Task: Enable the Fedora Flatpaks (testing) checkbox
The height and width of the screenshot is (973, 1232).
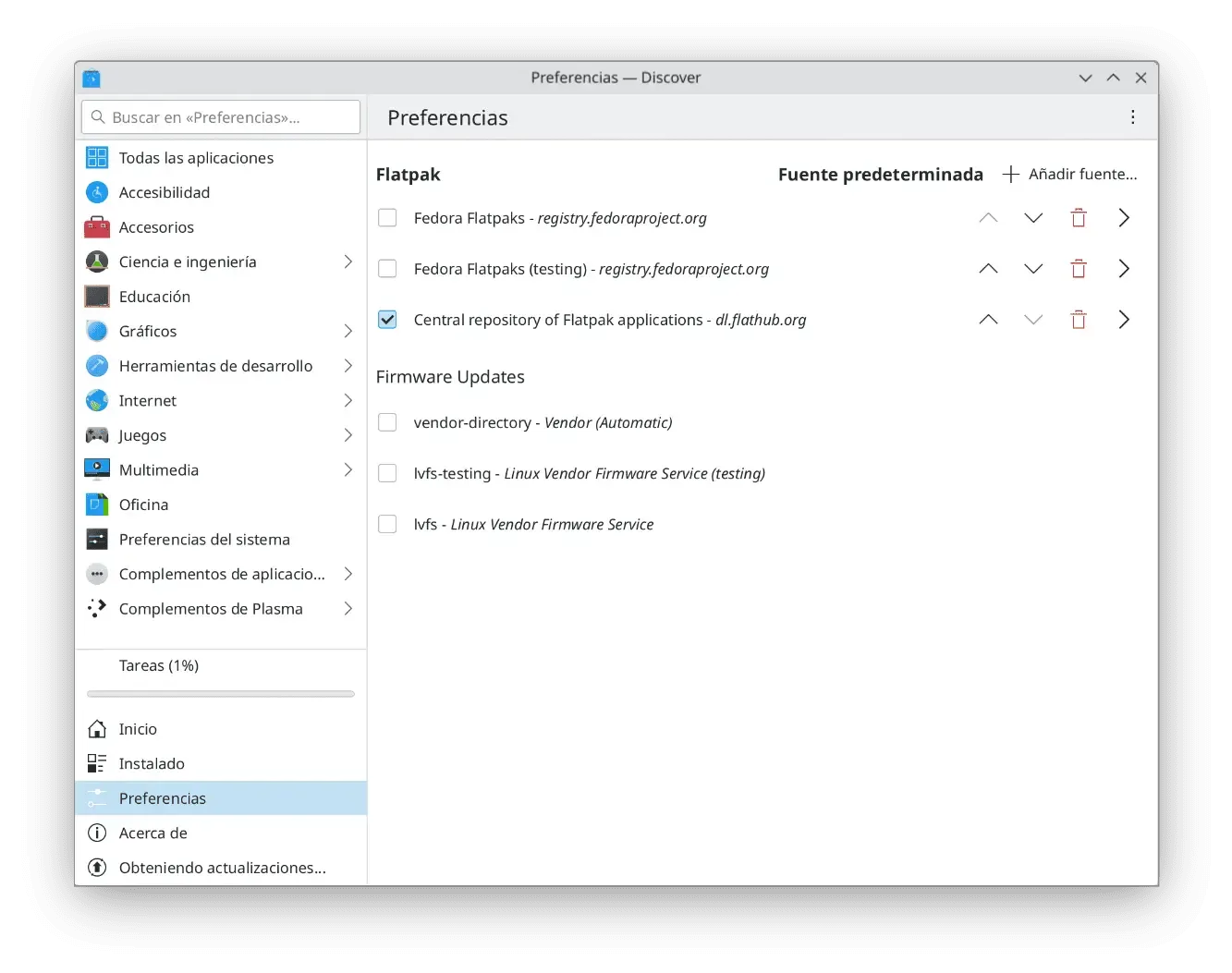Action: (387, 269)
